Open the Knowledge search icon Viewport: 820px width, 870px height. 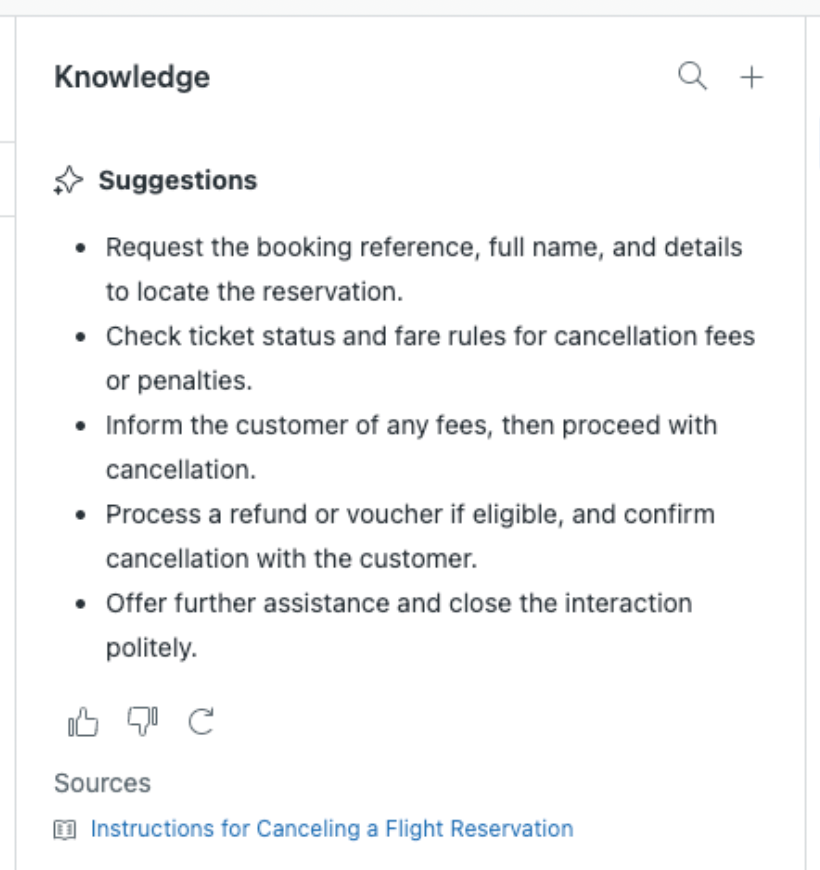[692, 76]
